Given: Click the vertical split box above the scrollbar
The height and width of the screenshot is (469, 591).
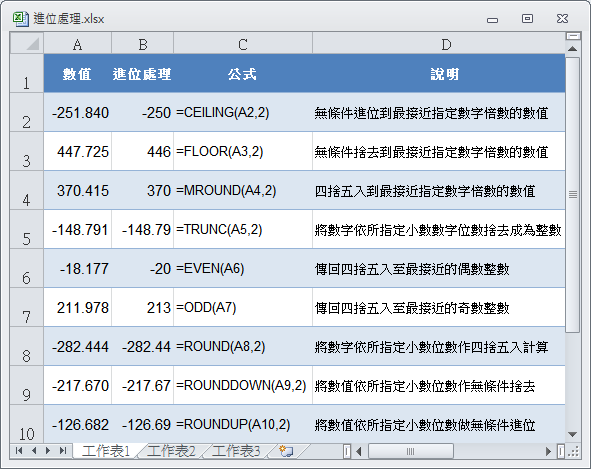Looking at the screenshot, I should pyautogui.click(x=573, y=36).
